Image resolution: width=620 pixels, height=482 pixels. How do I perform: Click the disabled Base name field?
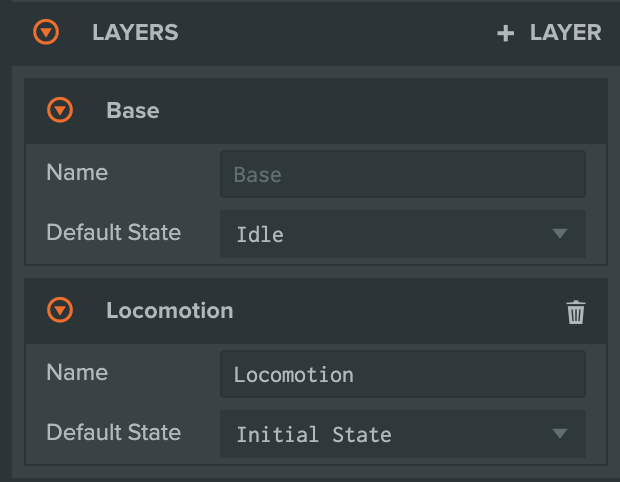(x=403, y=174)
